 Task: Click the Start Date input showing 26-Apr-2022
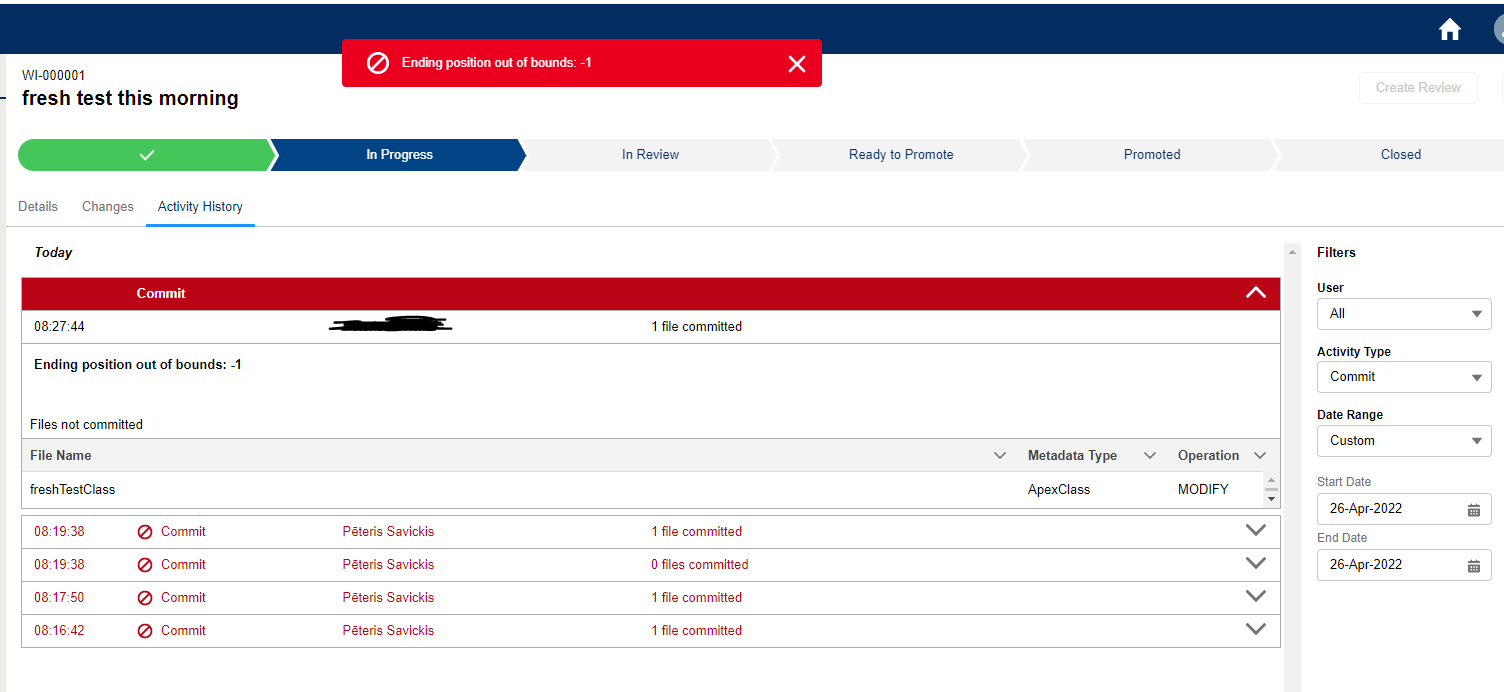pos(1390,509)
